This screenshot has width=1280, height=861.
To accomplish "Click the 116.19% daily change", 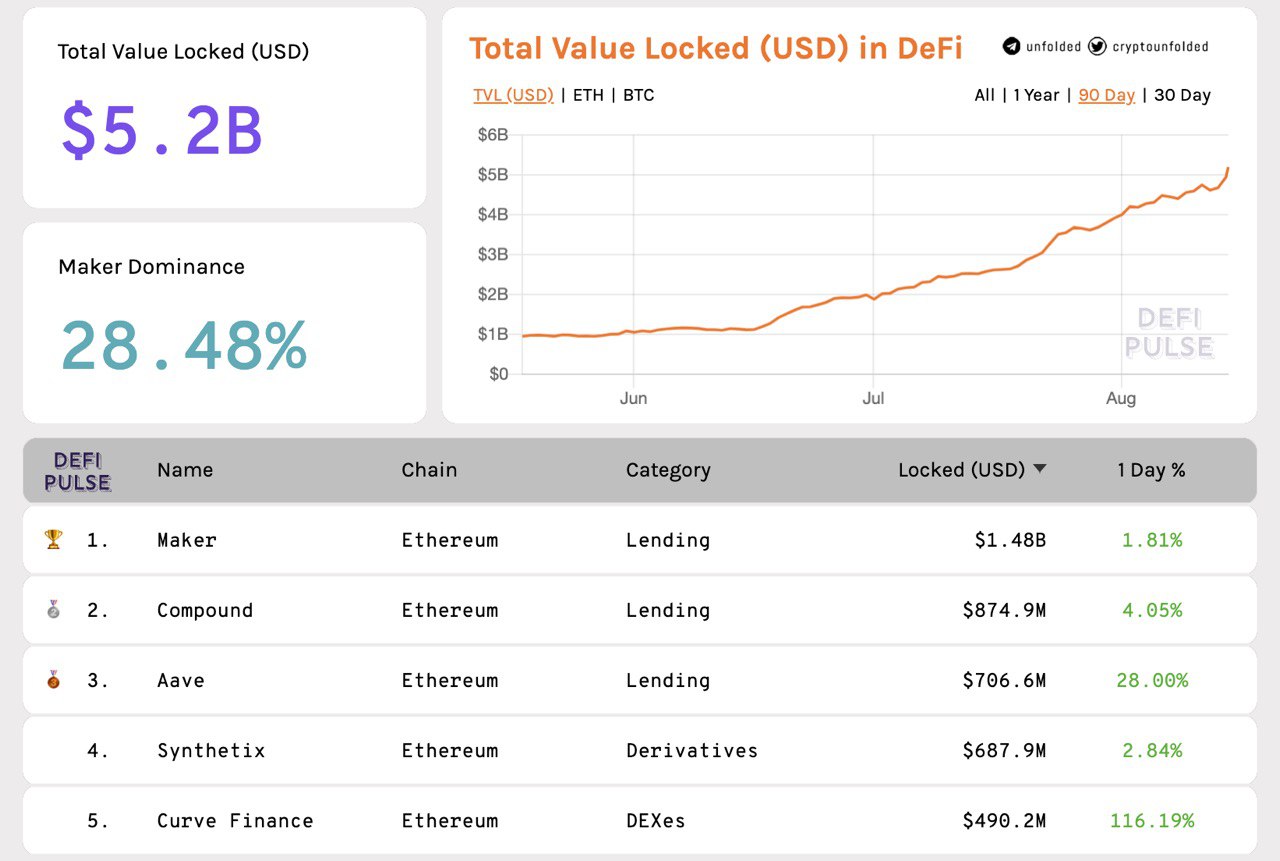I will pos(1152,820).
